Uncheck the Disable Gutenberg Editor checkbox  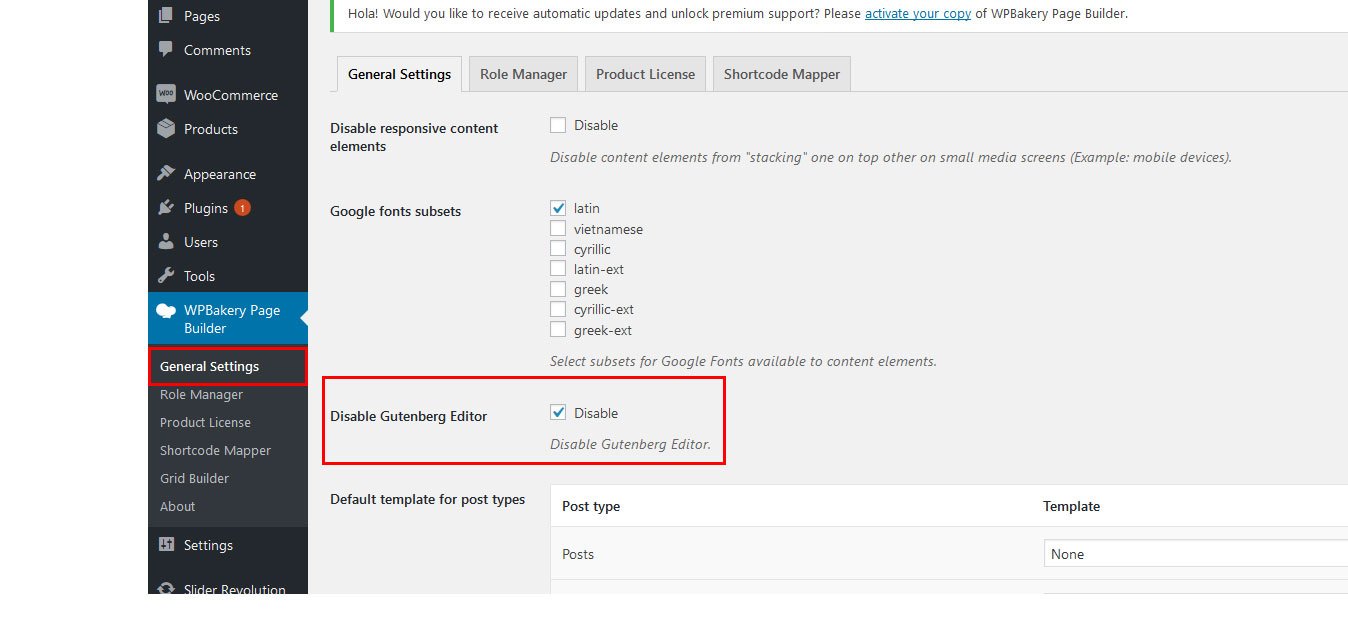[x=558, y=413]
